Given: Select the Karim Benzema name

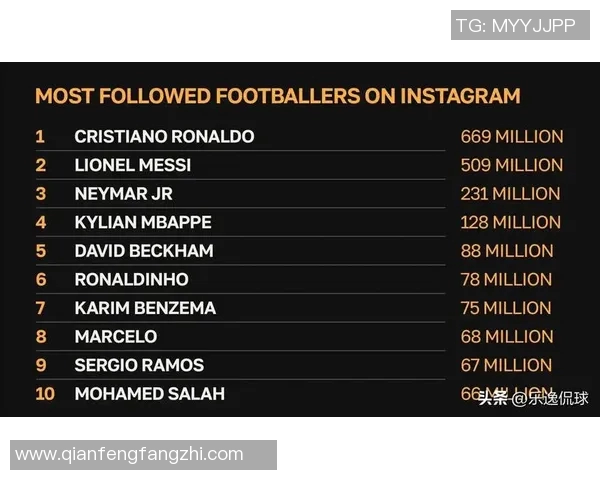Looking at the screenshot, I should pos(145,308).
